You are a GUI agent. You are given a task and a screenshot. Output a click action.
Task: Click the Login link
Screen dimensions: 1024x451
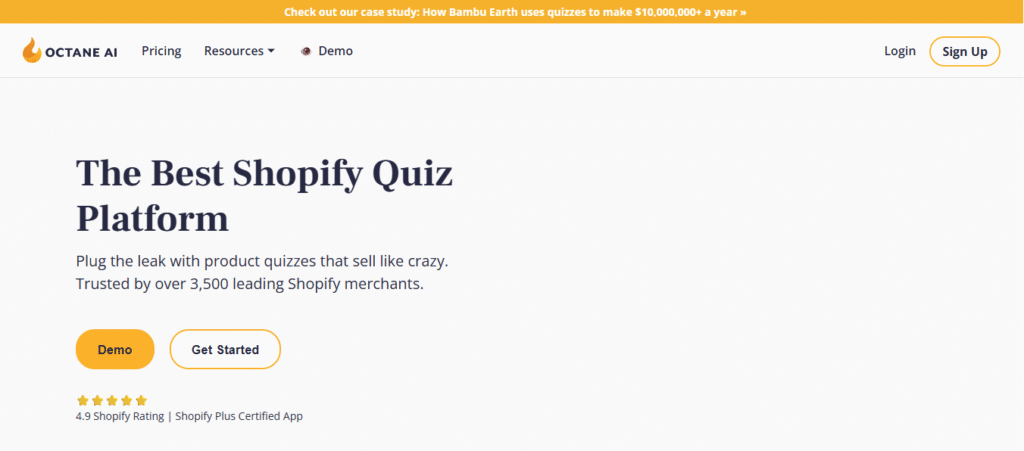900,51
